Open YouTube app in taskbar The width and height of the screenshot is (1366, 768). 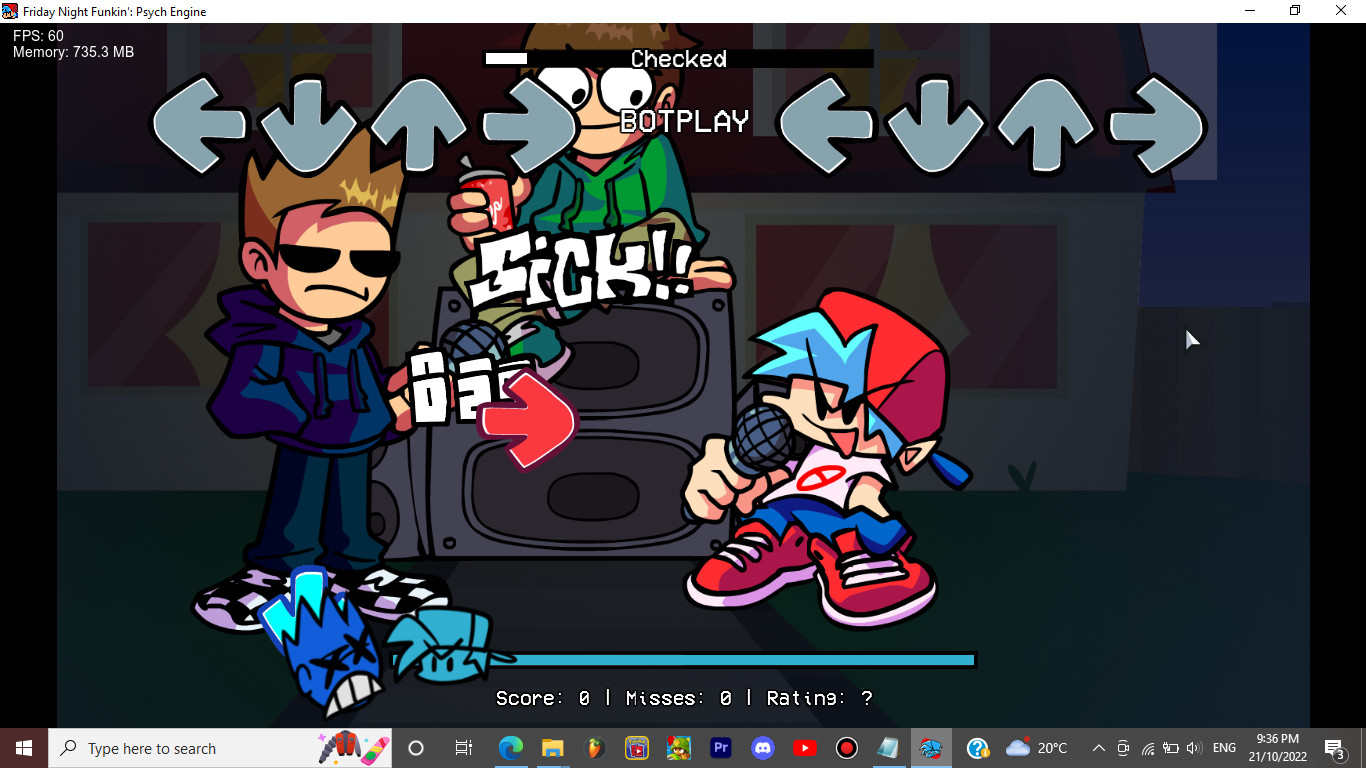805,748
